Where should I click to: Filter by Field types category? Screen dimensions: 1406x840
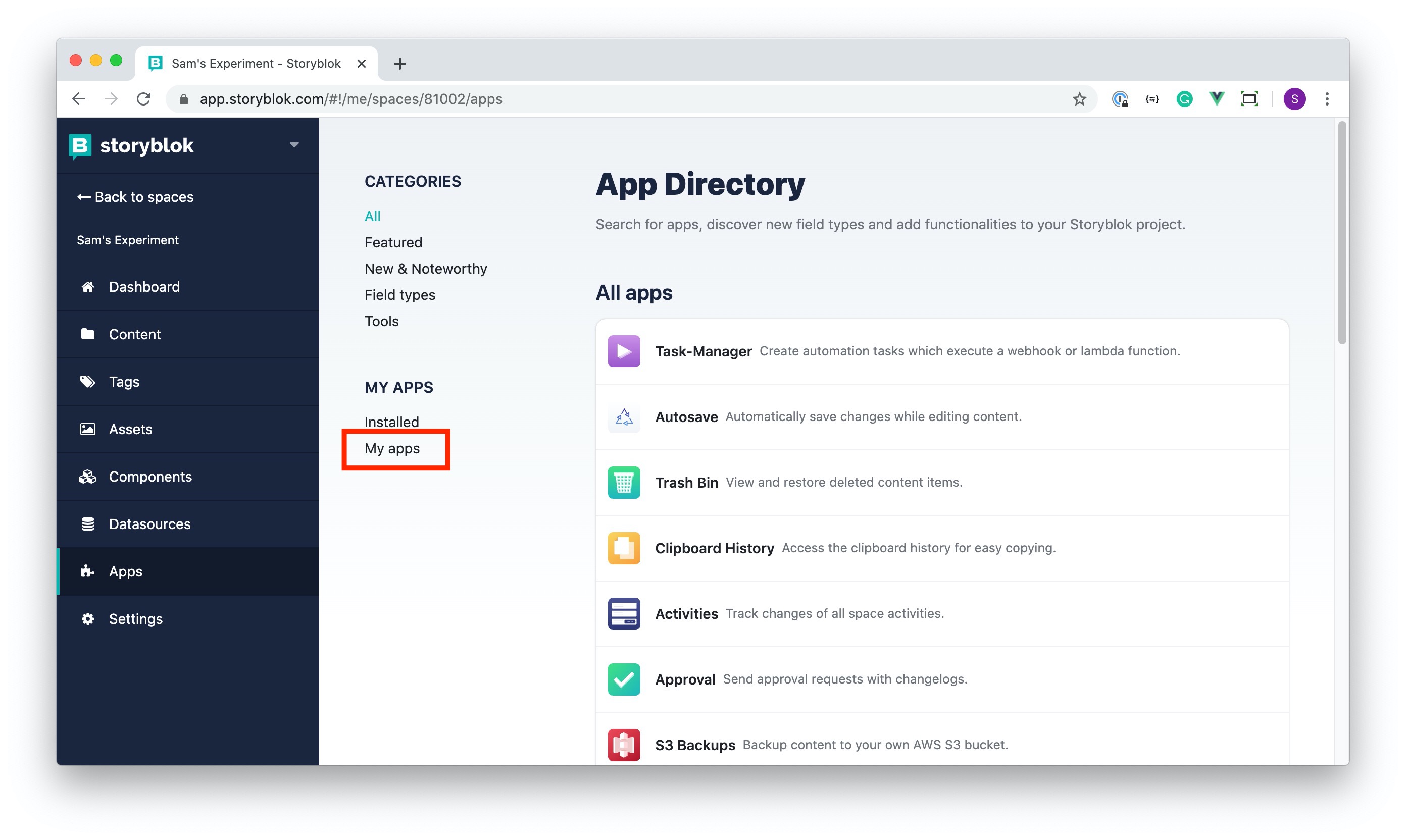tap(399, 295)
